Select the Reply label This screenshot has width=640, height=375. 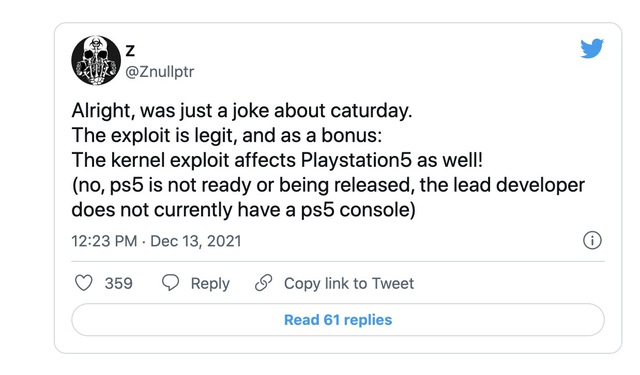[210, 284]
